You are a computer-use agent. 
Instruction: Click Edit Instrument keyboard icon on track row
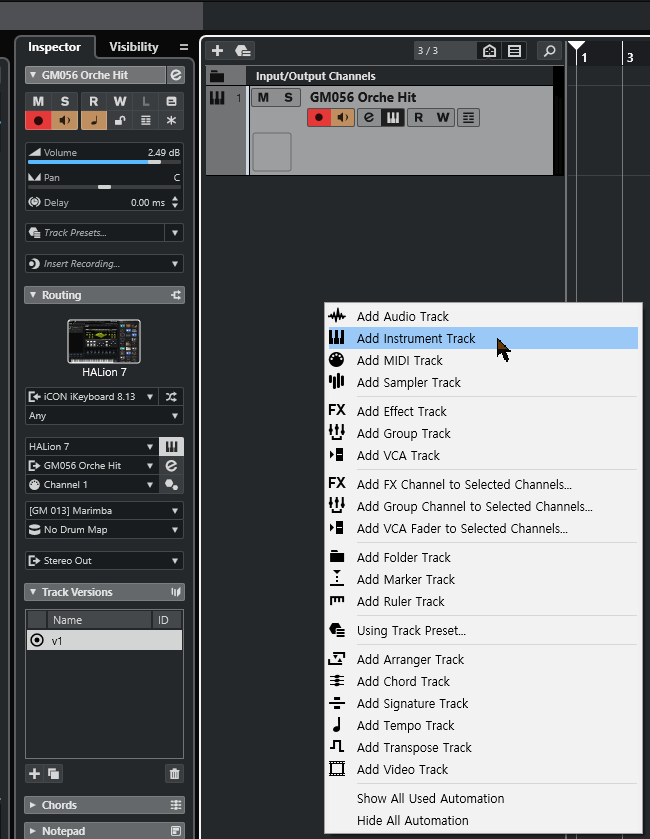pos(393,117)
